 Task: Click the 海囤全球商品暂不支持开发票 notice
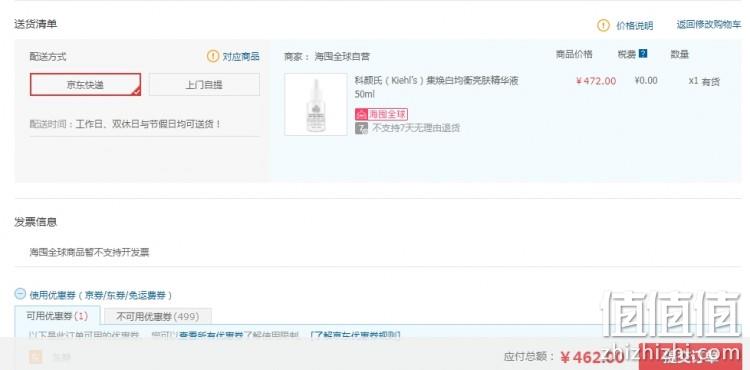pyautogui.click(x=89, y=252)
